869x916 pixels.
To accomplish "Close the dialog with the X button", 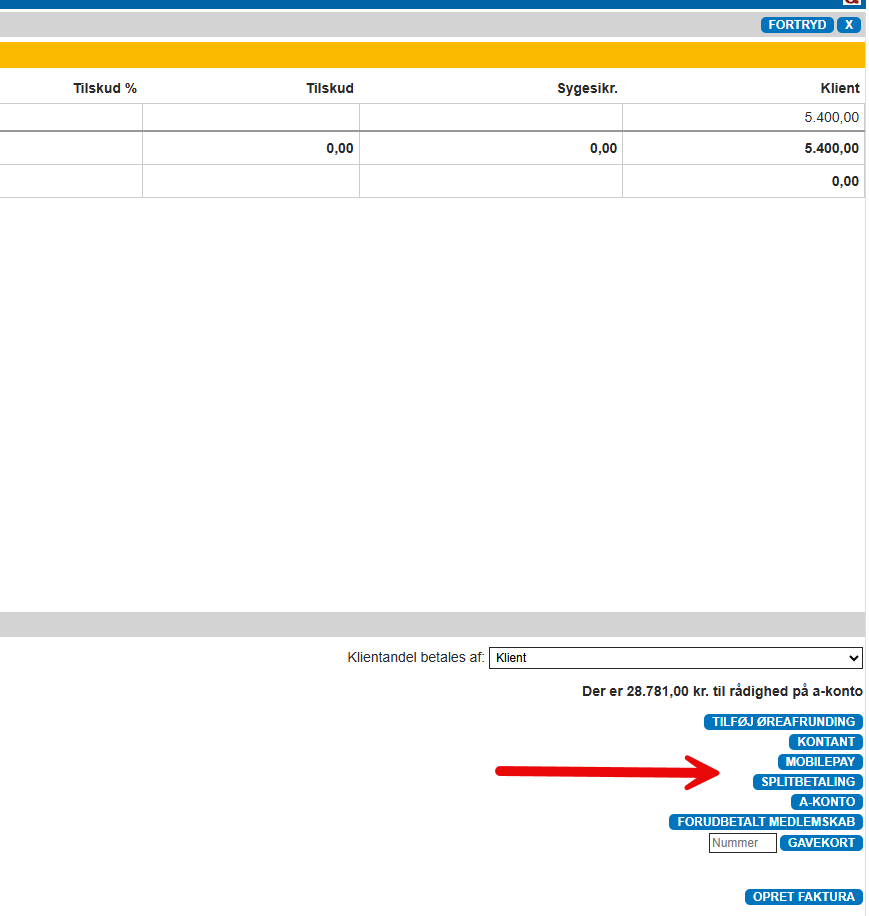I will [849, 25].
